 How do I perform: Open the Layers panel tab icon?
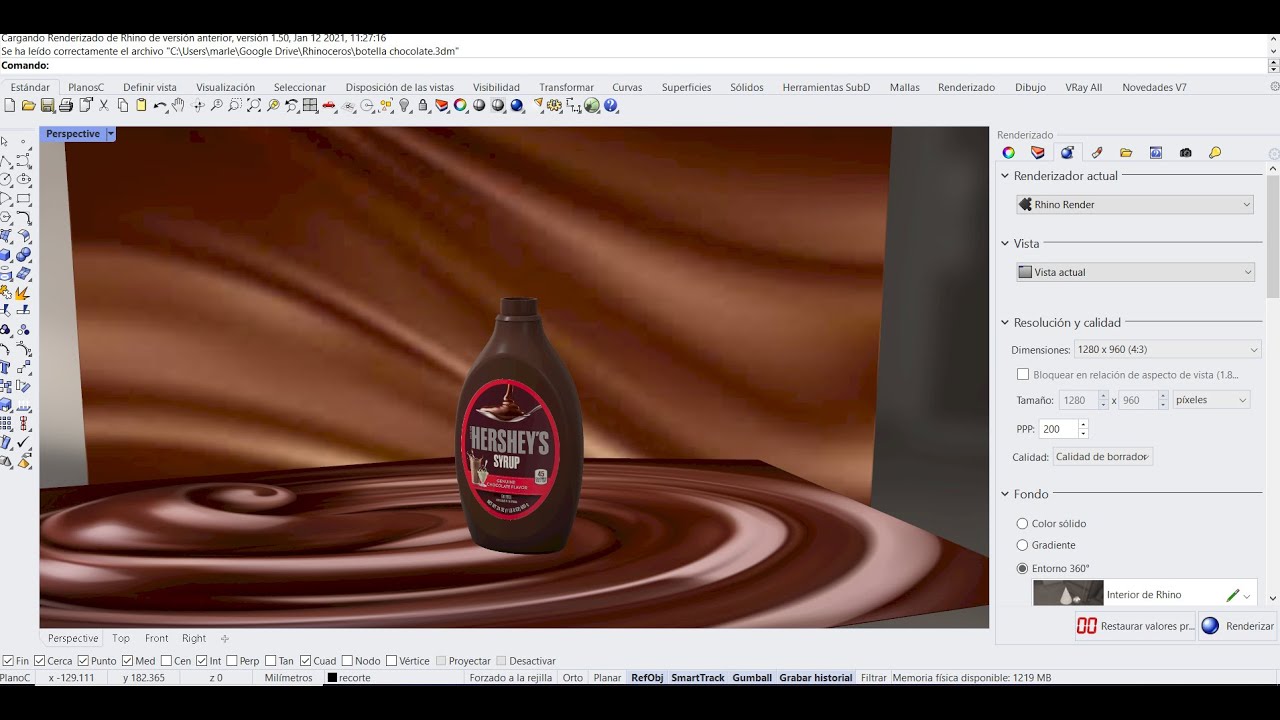click(1038, 153)
